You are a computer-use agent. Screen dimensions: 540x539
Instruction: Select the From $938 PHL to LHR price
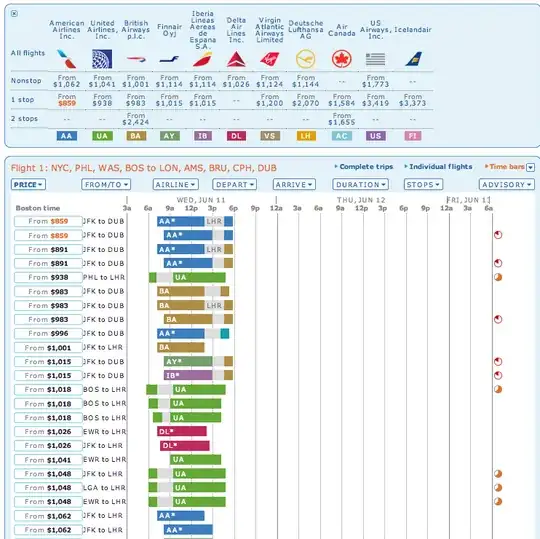(48, 277)
